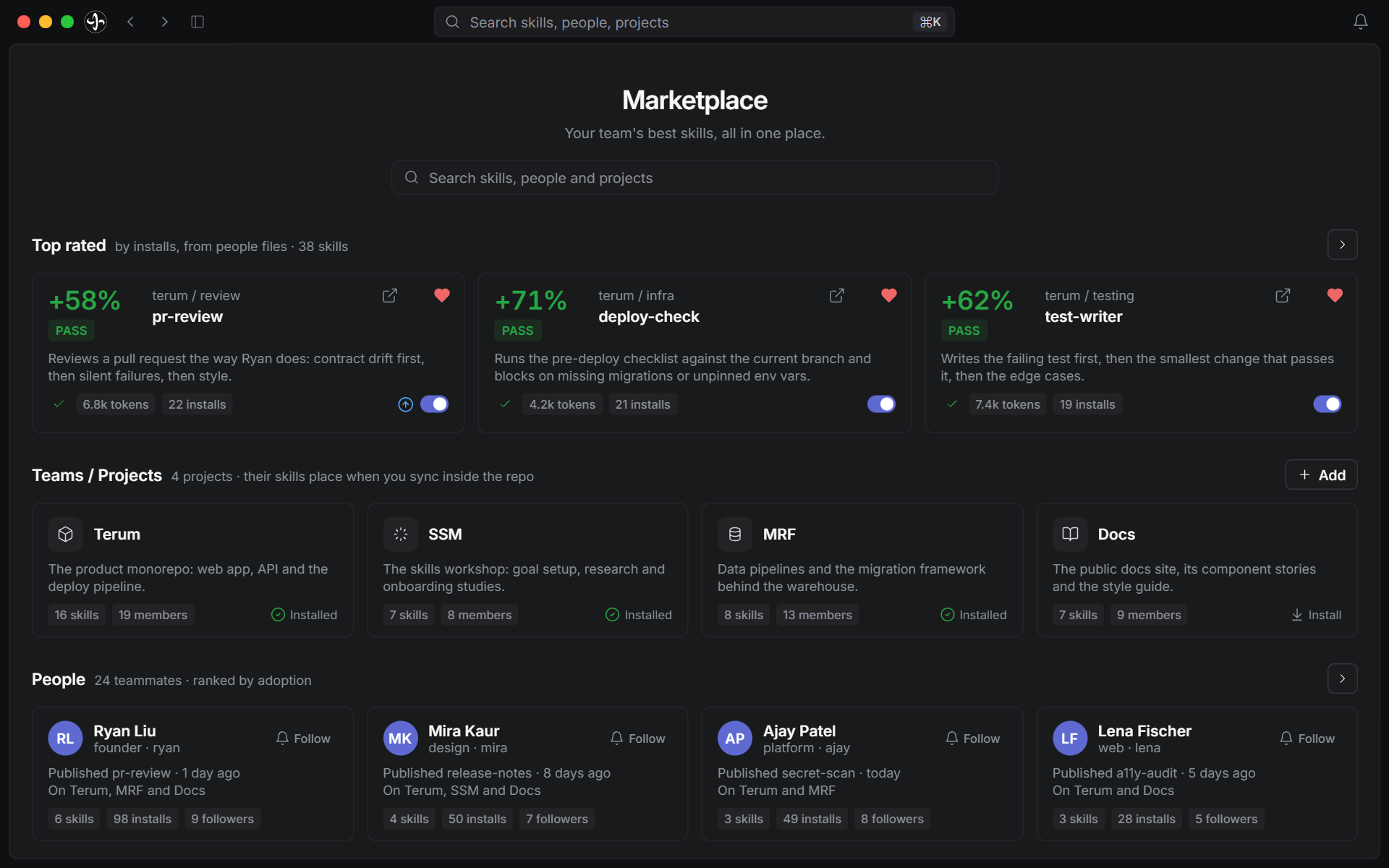Follow Lena Fischer
This screenshot has width=1389, height=868.
[x=1307, y=739]
